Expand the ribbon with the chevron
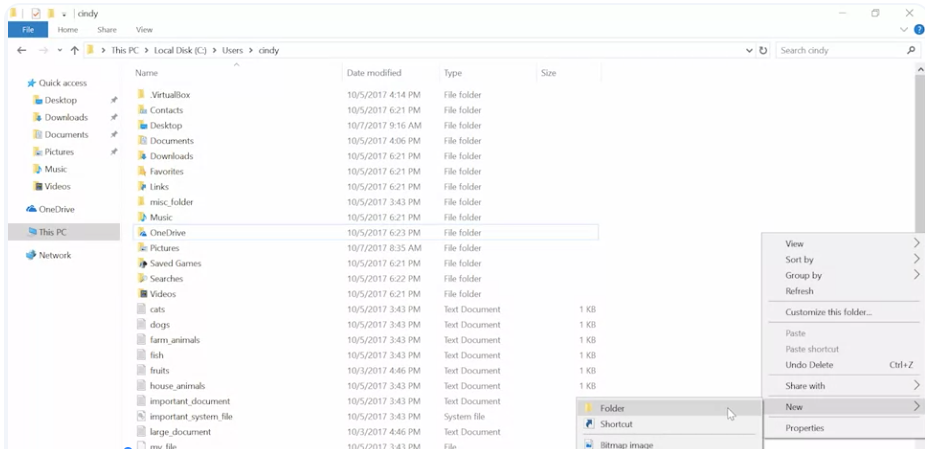This screenshot has height=449, width=925. [904, 30]
